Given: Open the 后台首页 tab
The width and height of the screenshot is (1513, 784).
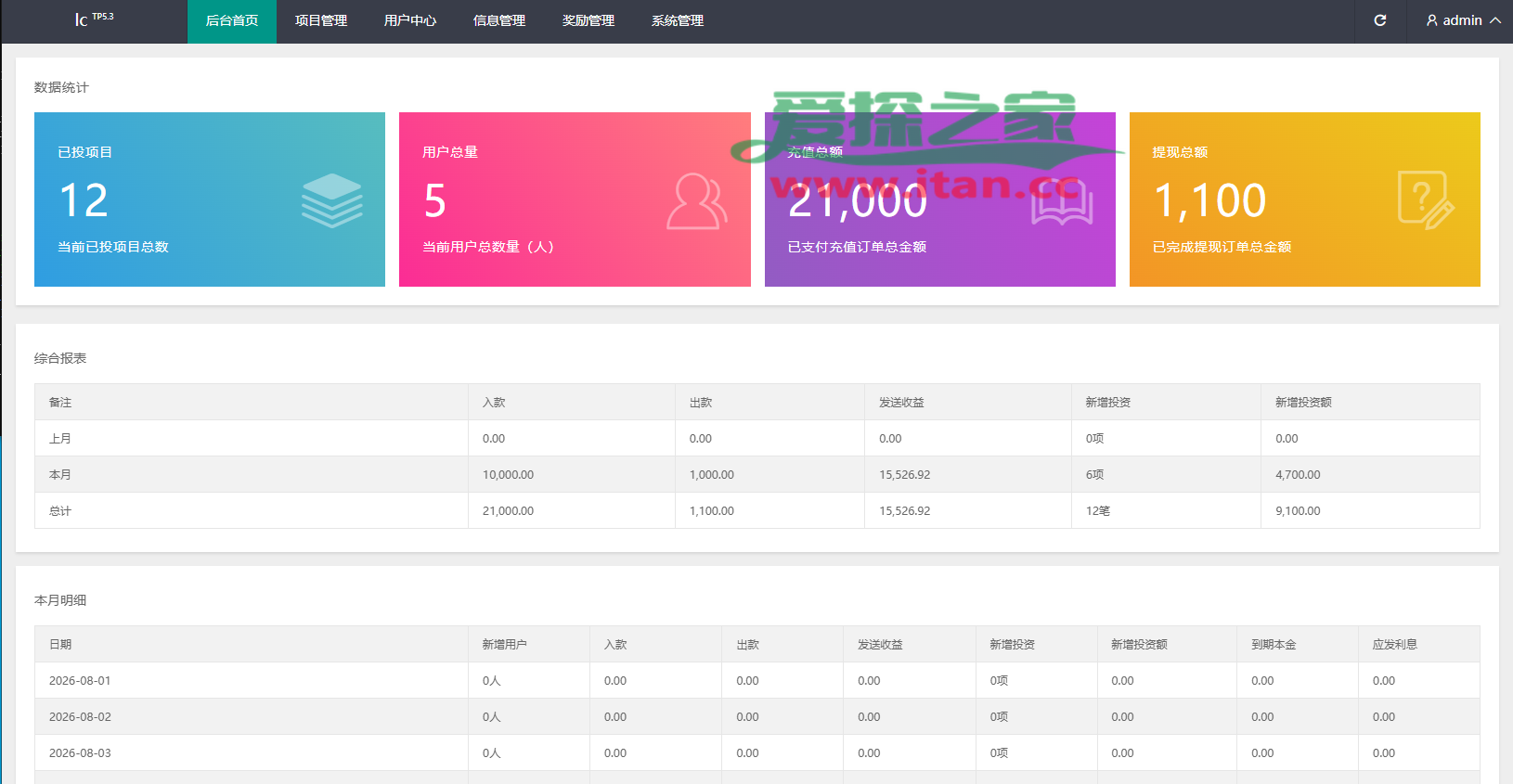Looking at the screenshot, I should coord(232,21).
